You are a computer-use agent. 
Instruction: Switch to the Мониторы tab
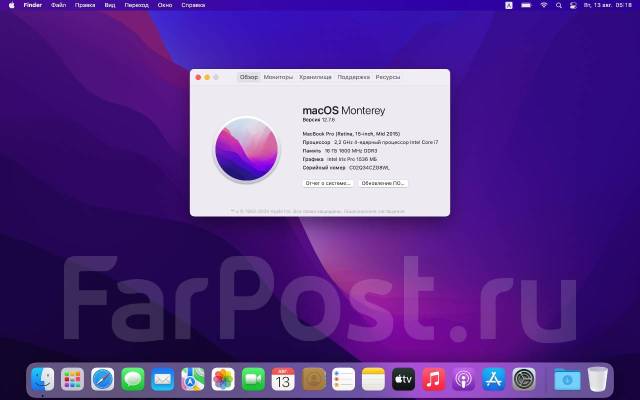[x=278, y=77]
